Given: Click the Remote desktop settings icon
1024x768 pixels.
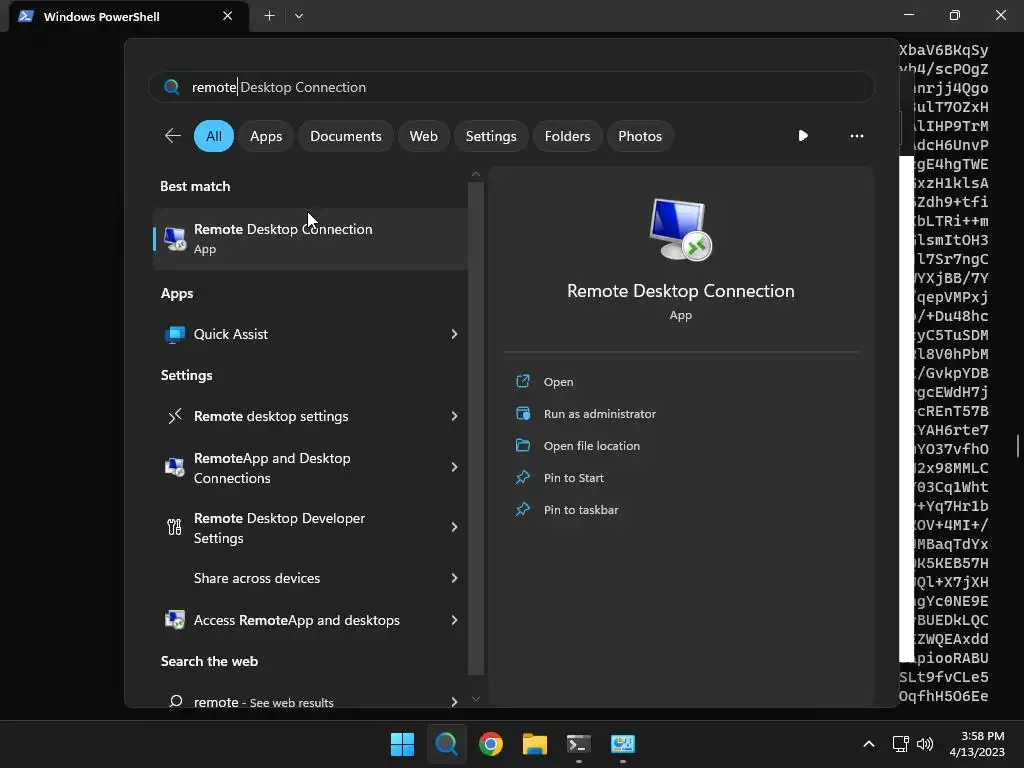Looking at the screenshot, I should [174, 416].
